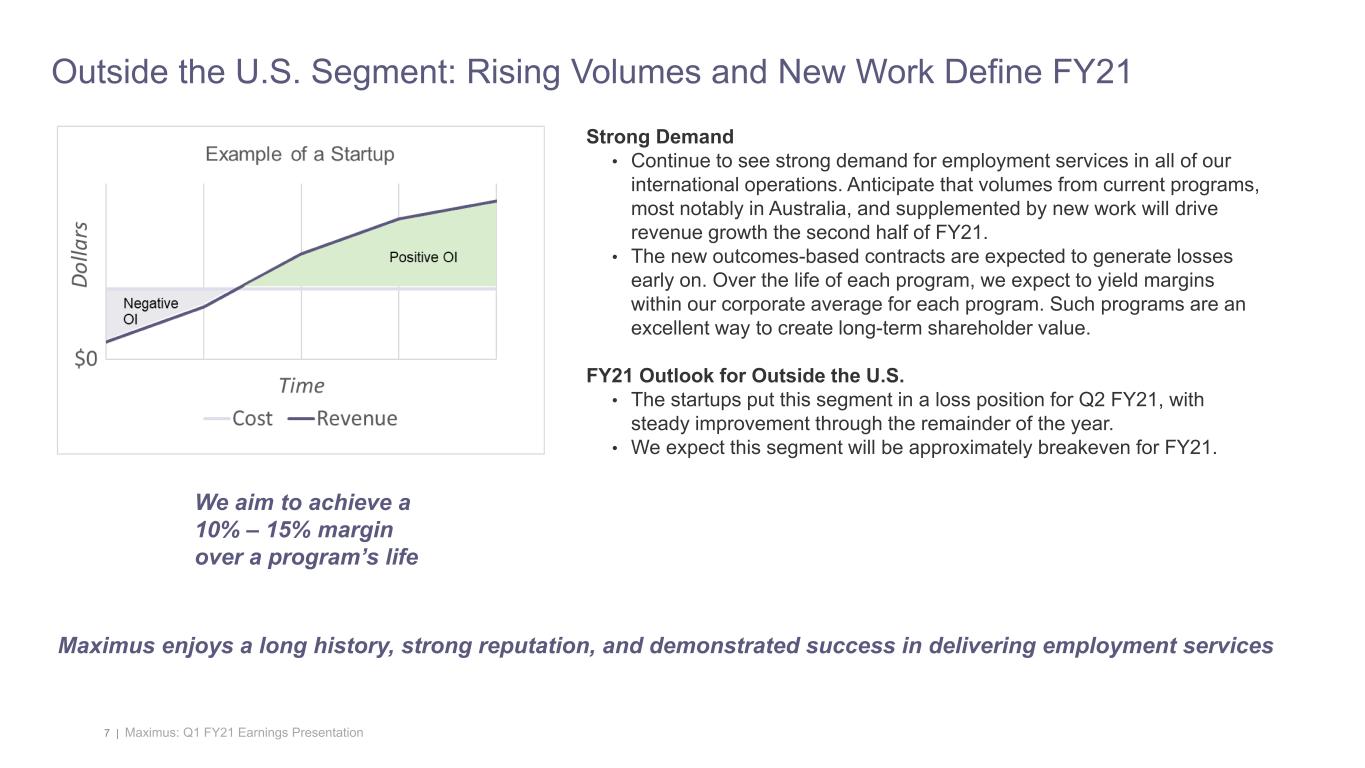Click the 'Maximus: Q1 FY21 Earnings Presentation' footer
Screen dimensions: 1365x768
pyautogui.click(x=243, y=732)
